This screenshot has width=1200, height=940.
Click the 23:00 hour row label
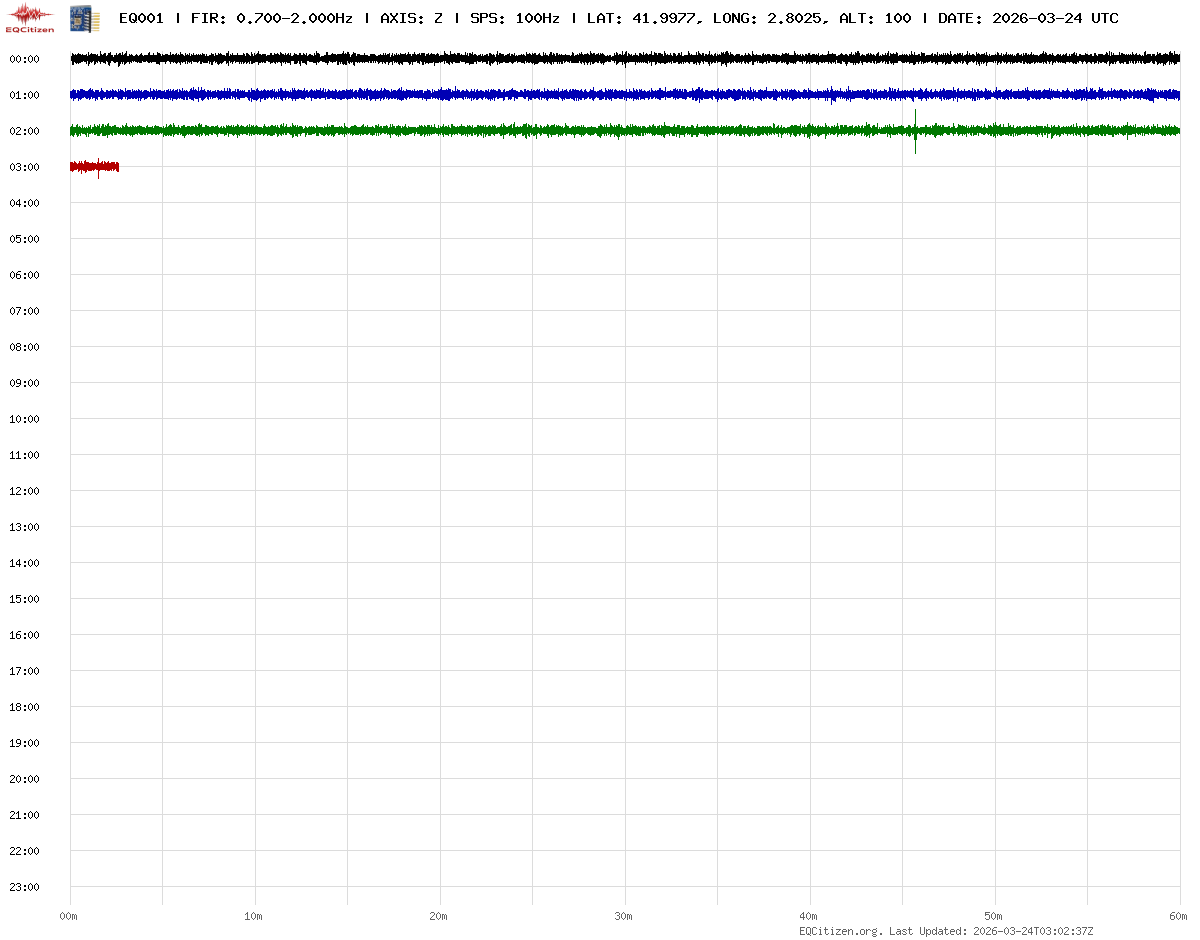click(x=24, y=887)
